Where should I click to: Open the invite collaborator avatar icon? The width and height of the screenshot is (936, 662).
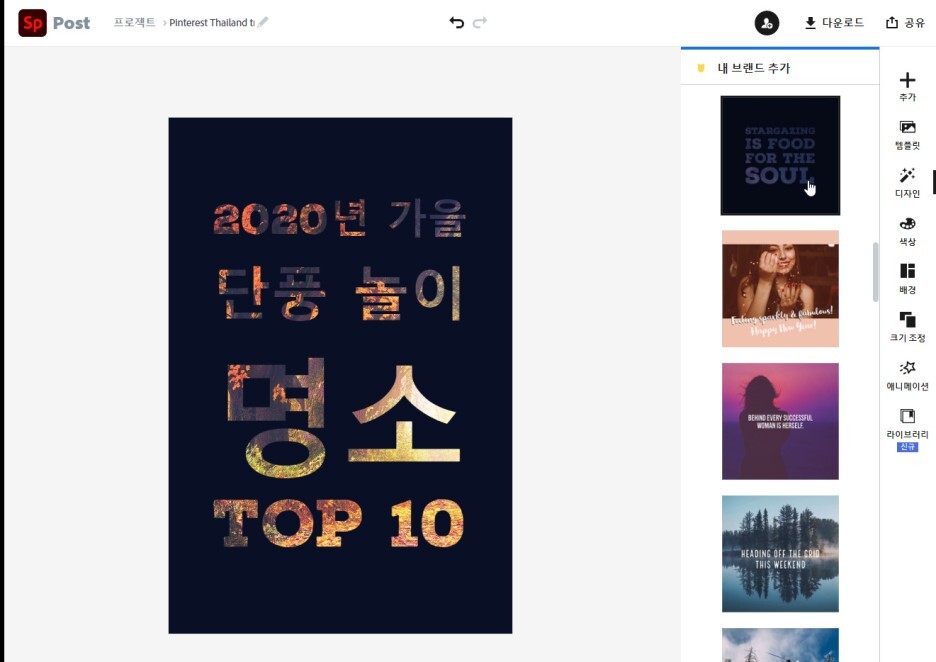766,23
